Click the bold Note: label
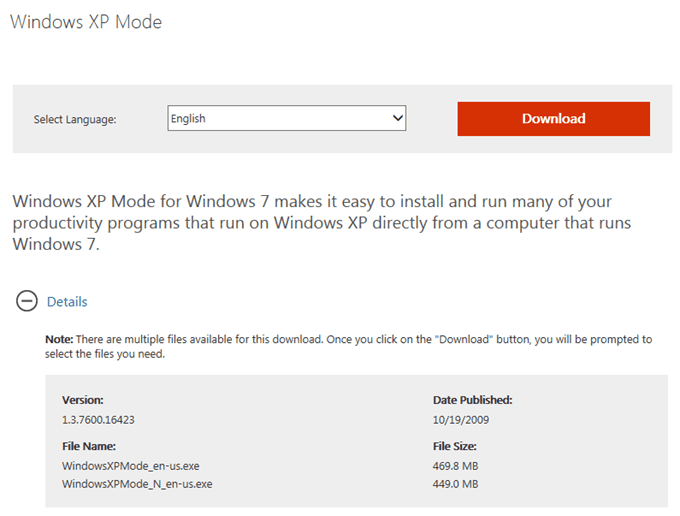 59,339
